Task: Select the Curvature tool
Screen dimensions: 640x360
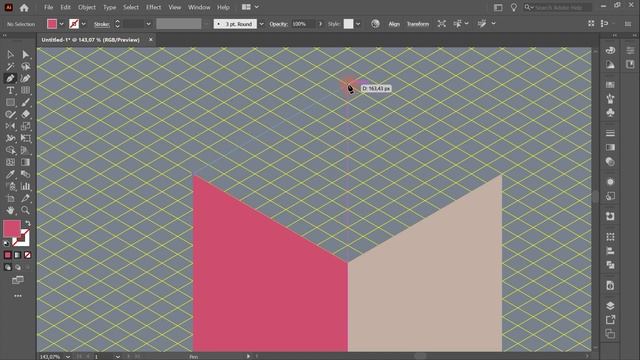Action: click(x=25, y=78)
